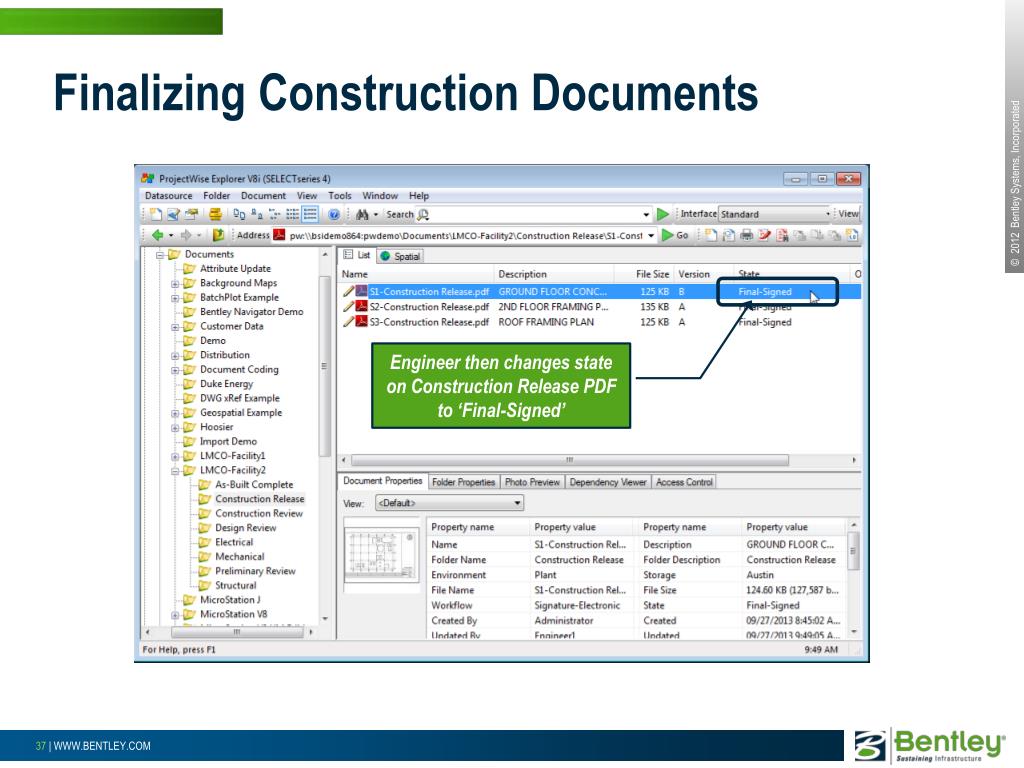Select S3-Construction Release.pdf file row
This screenshot has width=1024, height=768.
coord(600,322)
